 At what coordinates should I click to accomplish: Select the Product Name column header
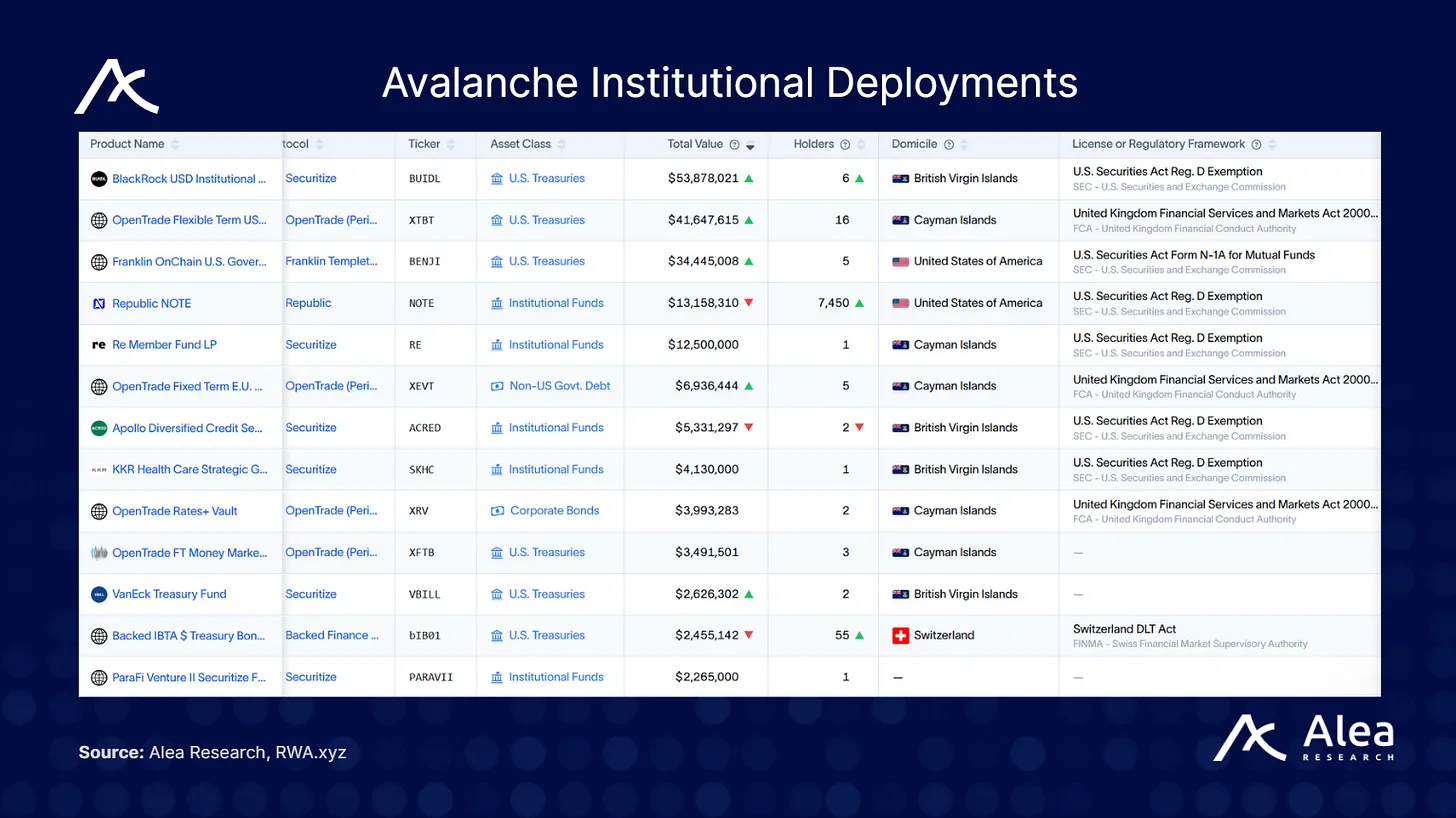pyautogui.click(x=128, y=144)
